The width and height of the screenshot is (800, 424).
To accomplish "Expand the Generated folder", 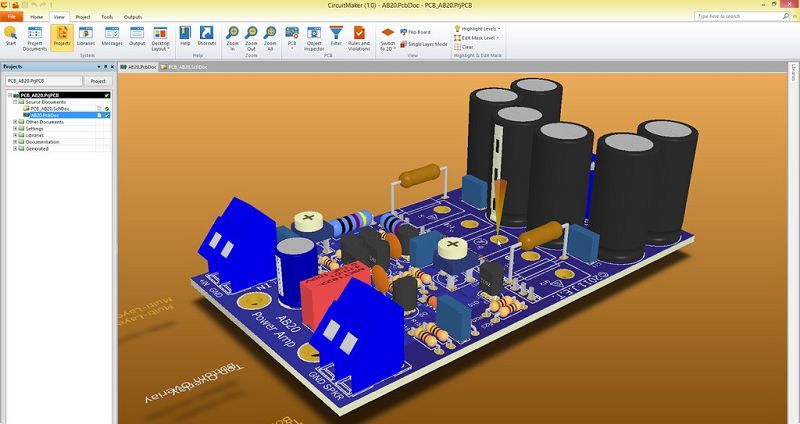I will coord(15,148).
